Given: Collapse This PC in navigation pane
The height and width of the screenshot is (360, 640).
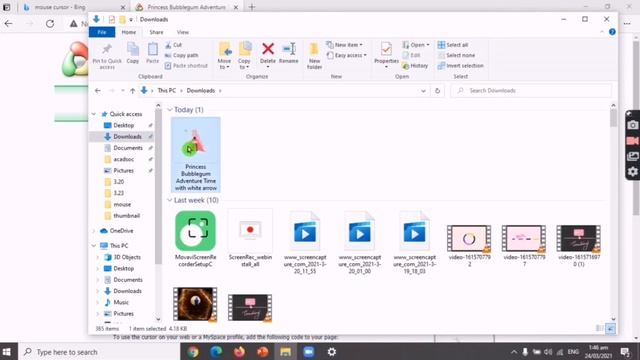Looking at the screenshot, I should [x=94, y=246].
